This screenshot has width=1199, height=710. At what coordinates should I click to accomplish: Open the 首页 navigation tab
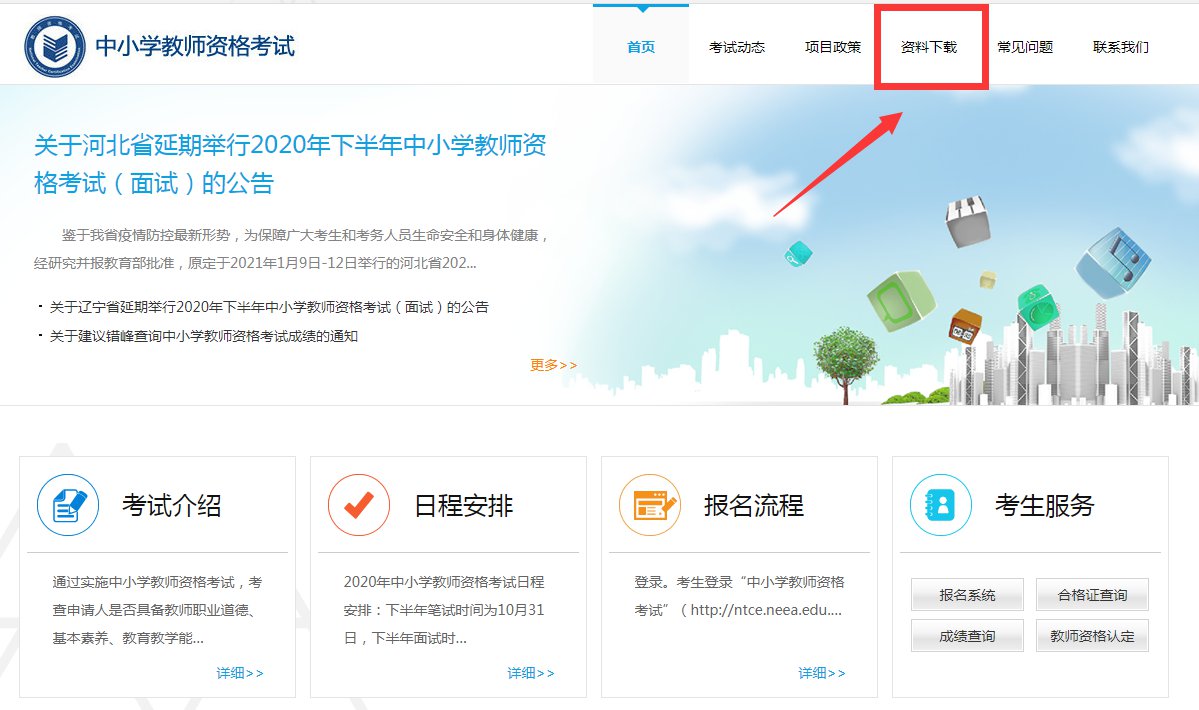coord(641,47)
